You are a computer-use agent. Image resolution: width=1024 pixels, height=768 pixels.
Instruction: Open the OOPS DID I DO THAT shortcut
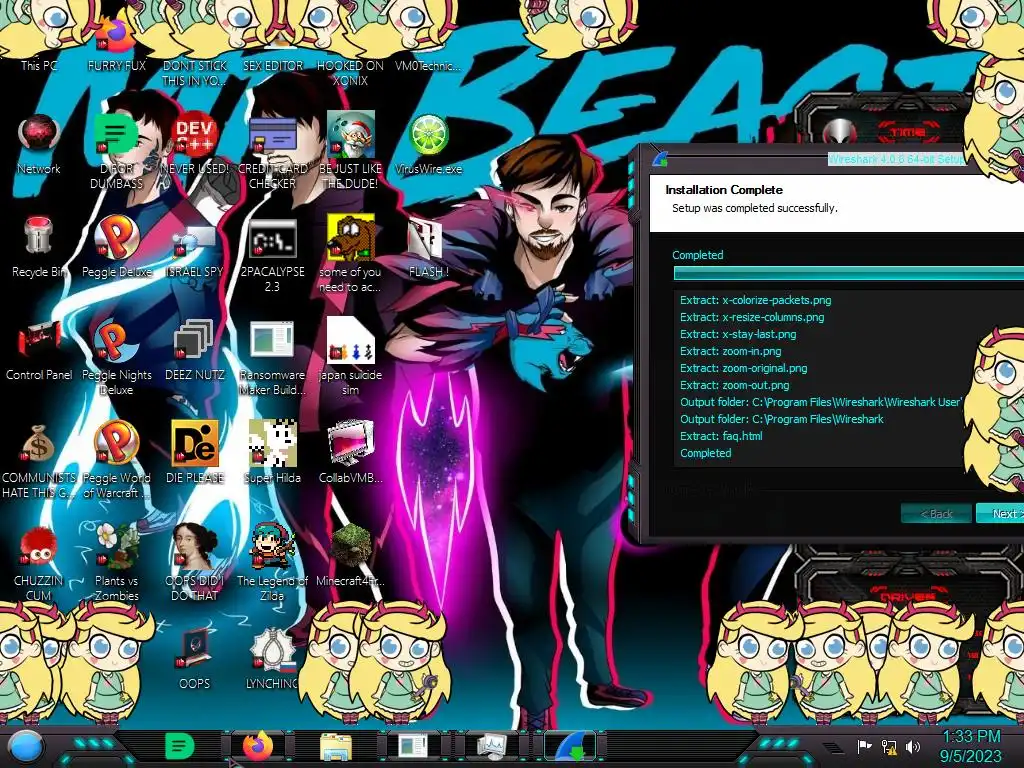point(195,562)
